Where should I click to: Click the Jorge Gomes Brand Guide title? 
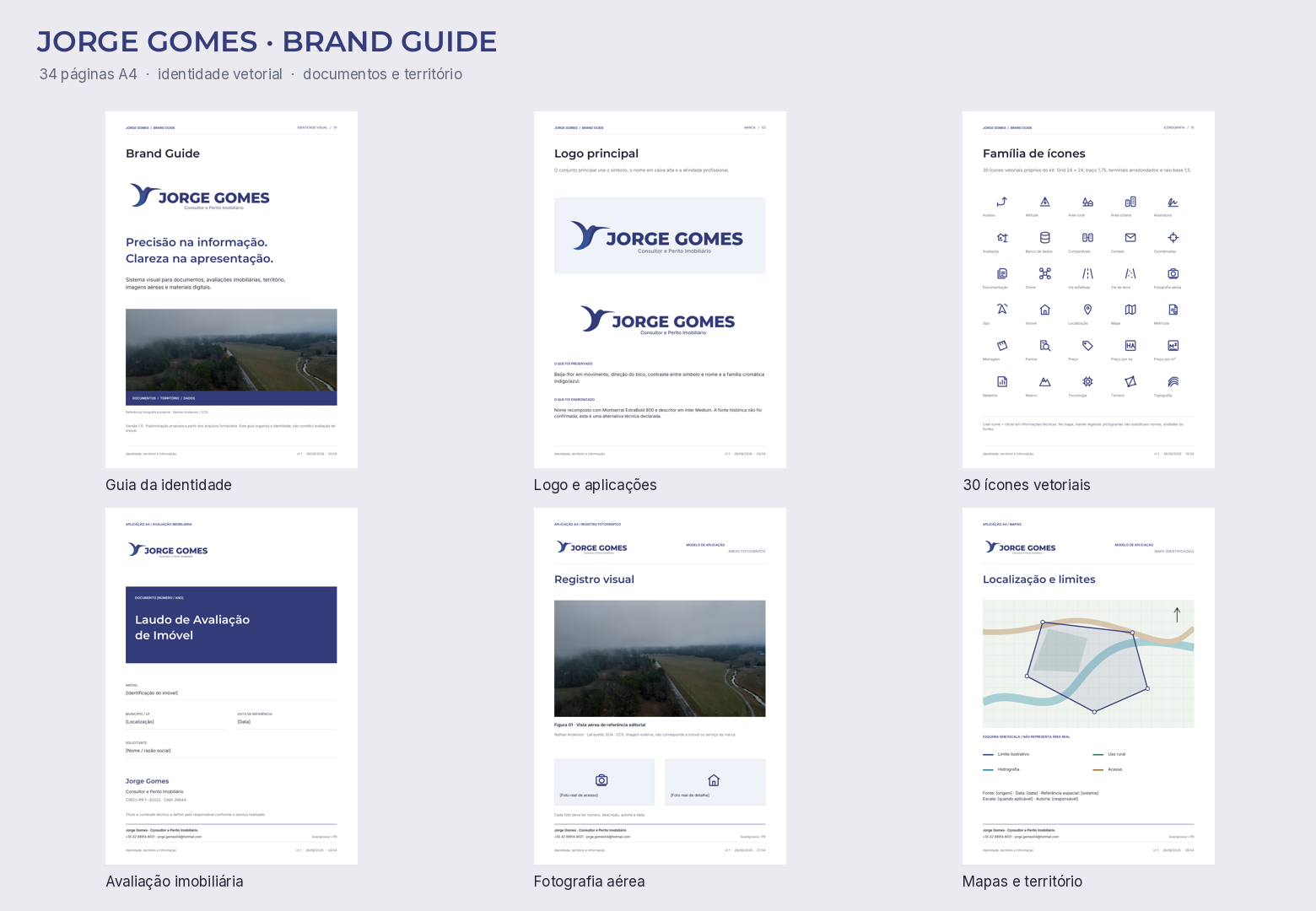267,41
